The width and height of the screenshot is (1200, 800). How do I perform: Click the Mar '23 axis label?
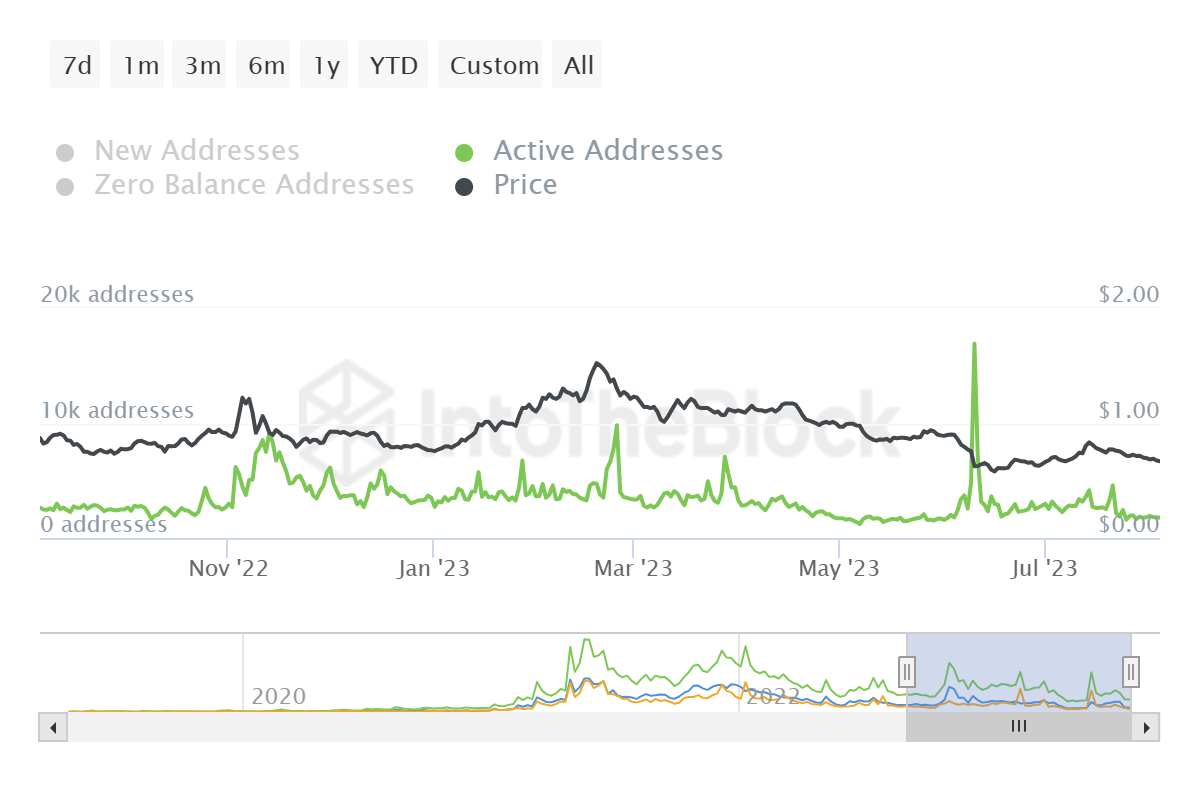point(633,569)
